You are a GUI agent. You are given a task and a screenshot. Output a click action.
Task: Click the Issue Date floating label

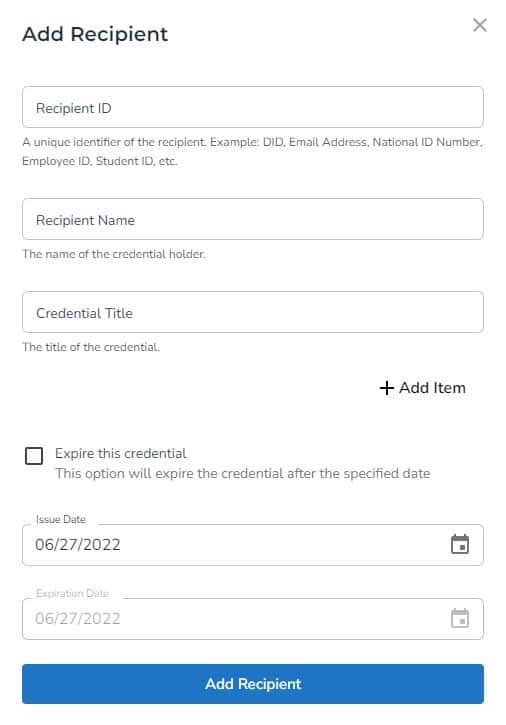61,519
